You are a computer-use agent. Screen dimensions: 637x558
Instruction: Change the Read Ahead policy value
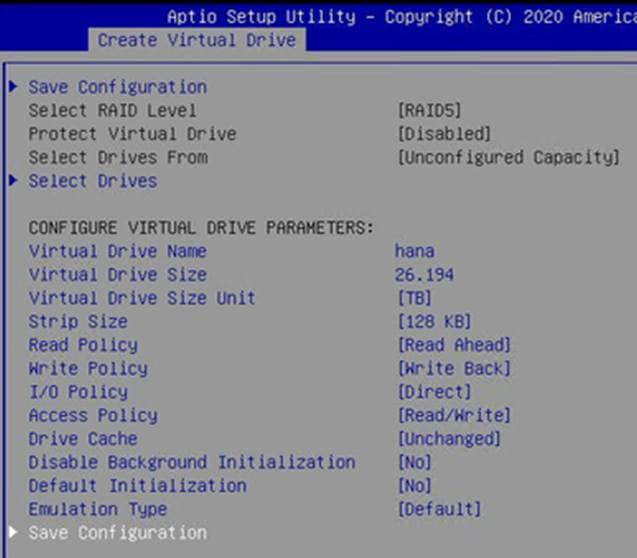tap(454, 345)
